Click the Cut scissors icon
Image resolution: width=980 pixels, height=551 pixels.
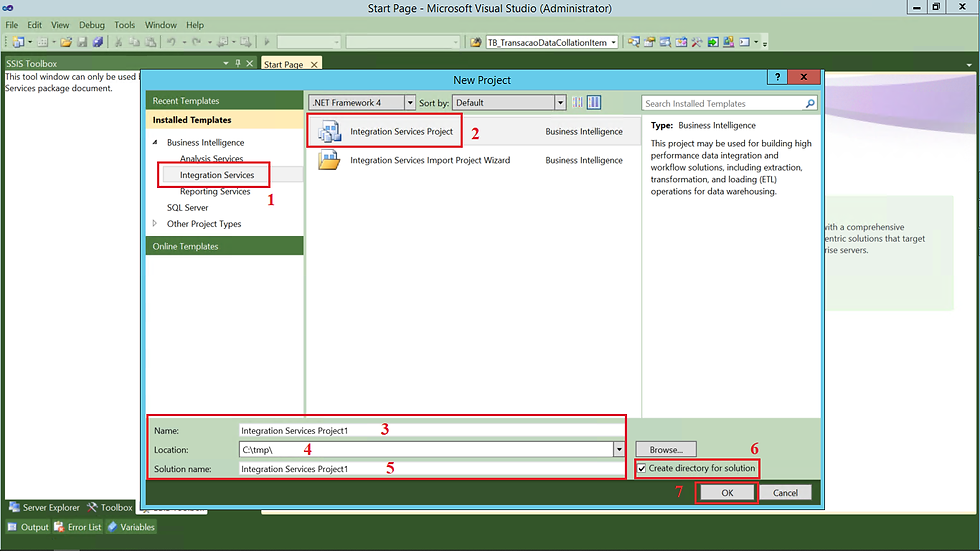click(x=118, y=42)
